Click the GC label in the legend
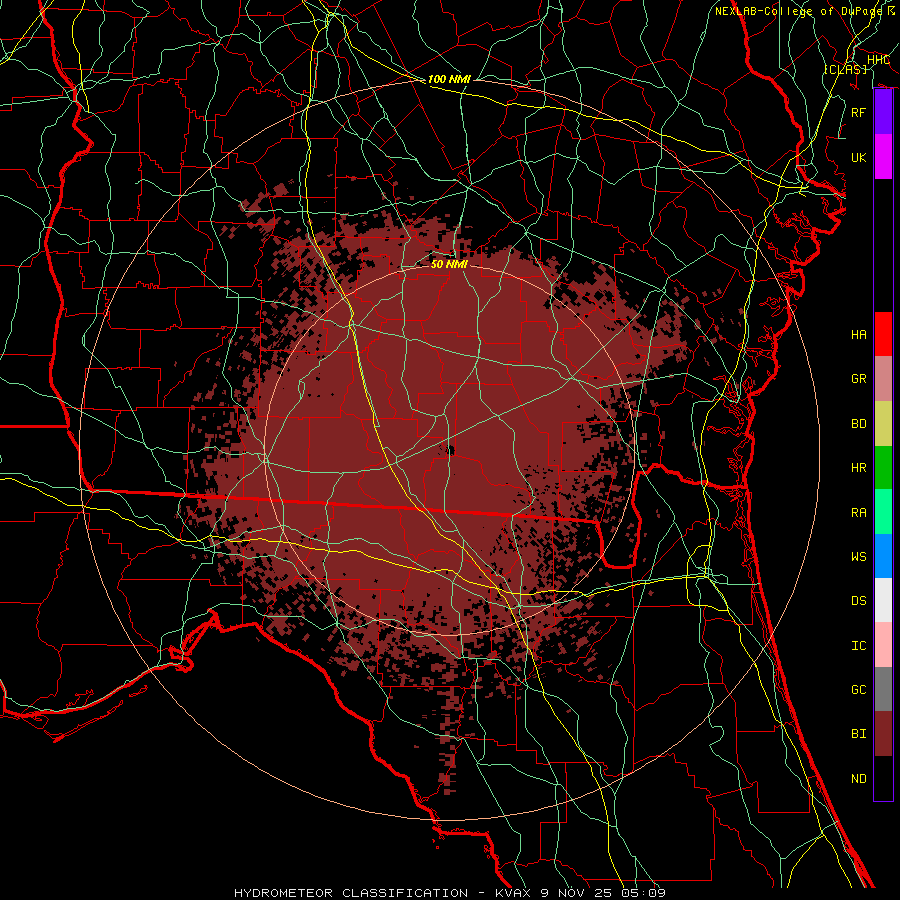The width and height of the screenshot is (900, 900). (x=859, y=690)
